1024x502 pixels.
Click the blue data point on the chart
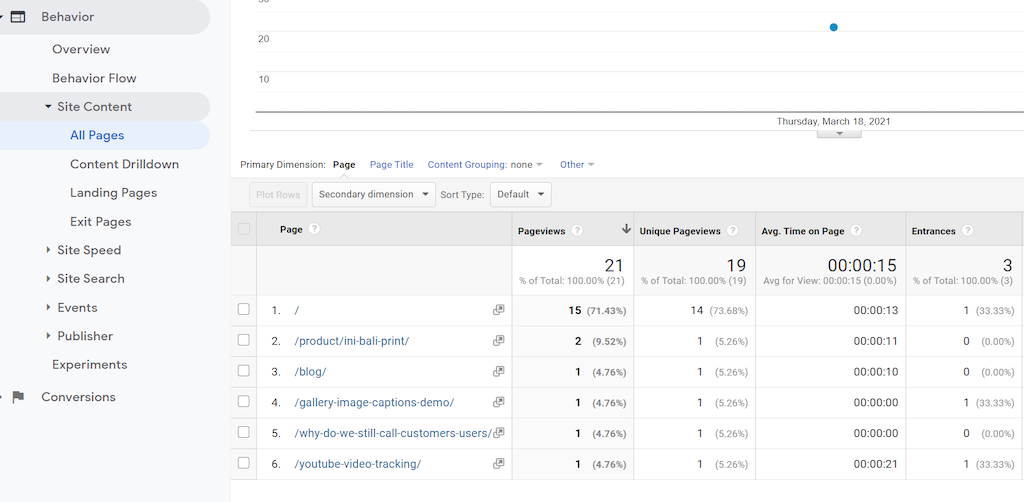pyautogui.click(x=833, y=27)
